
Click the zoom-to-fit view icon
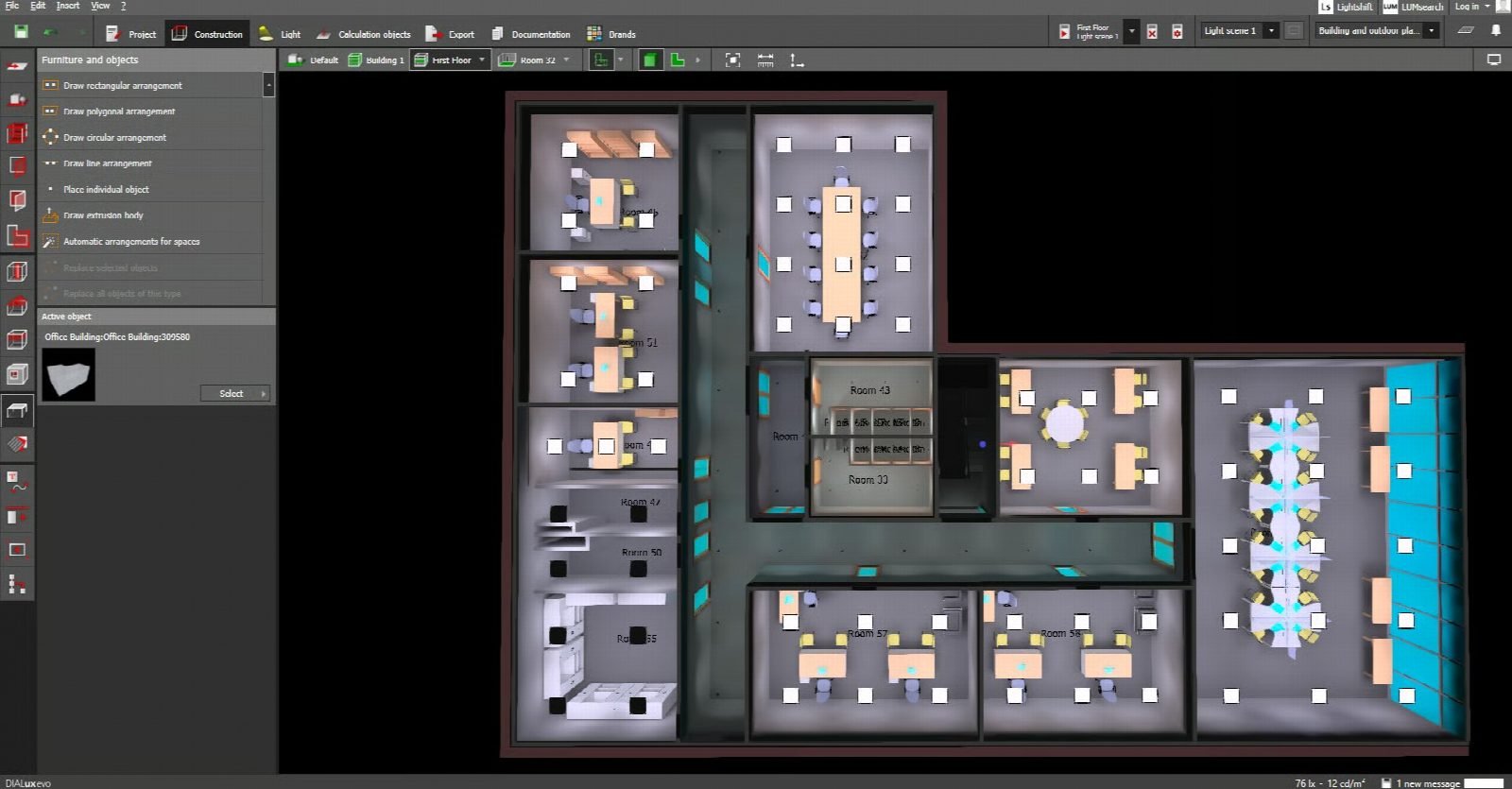(x=732, y=60)
